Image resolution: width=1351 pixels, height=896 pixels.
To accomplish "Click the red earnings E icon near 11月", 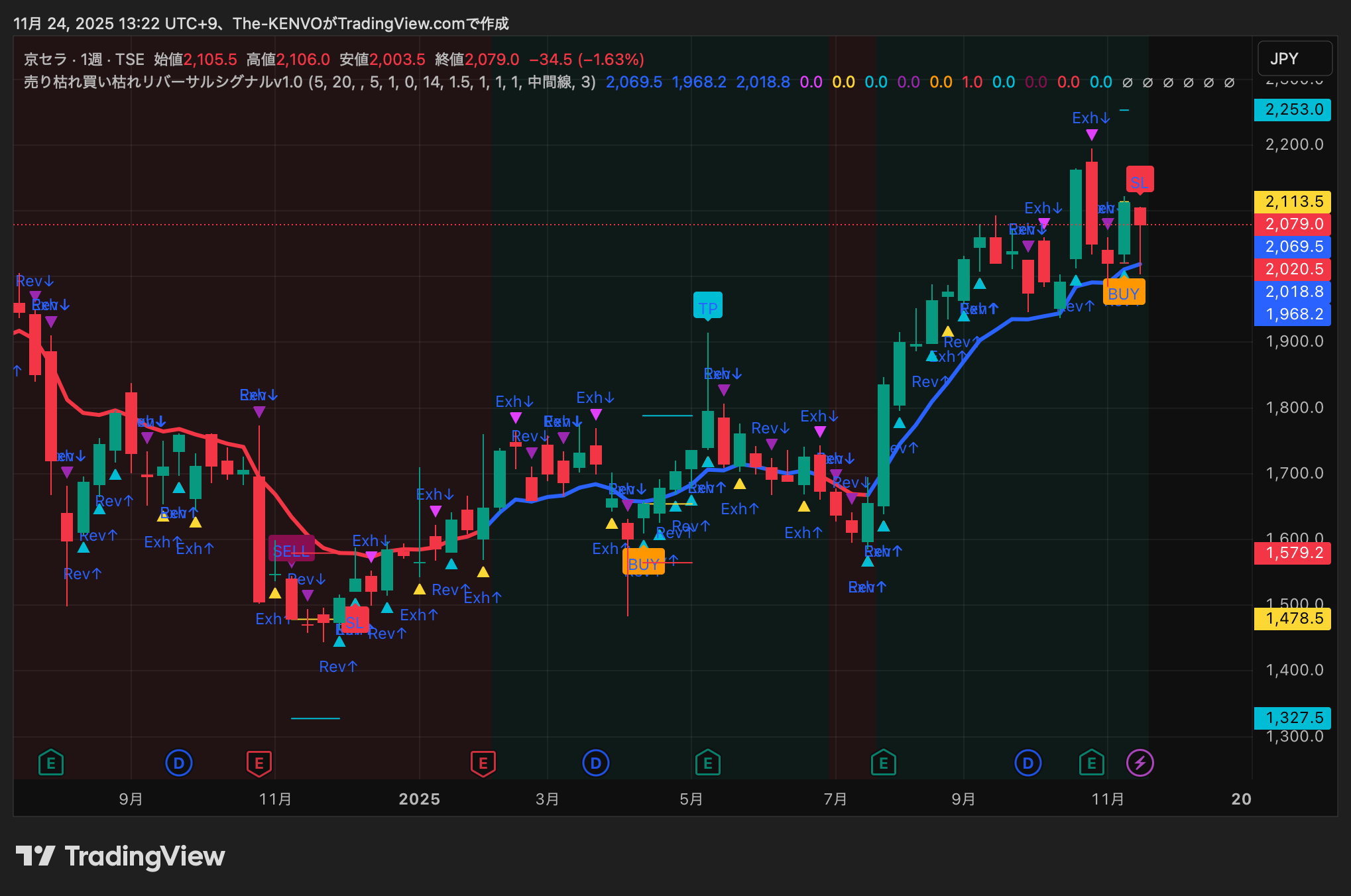I will [x=259, y=763].
